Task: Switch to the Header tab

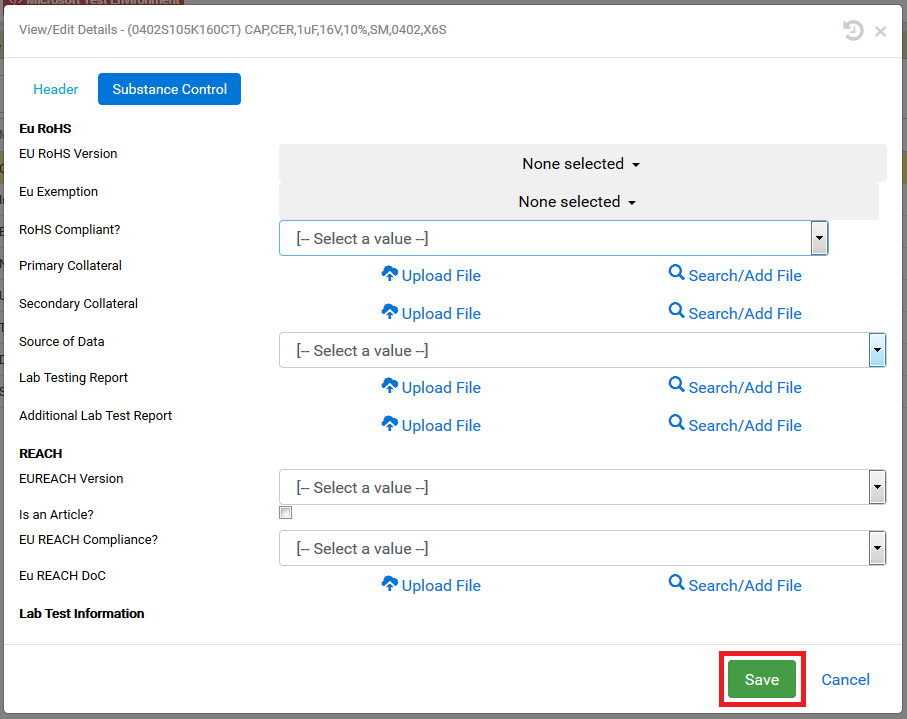Action: click(55, 89)
